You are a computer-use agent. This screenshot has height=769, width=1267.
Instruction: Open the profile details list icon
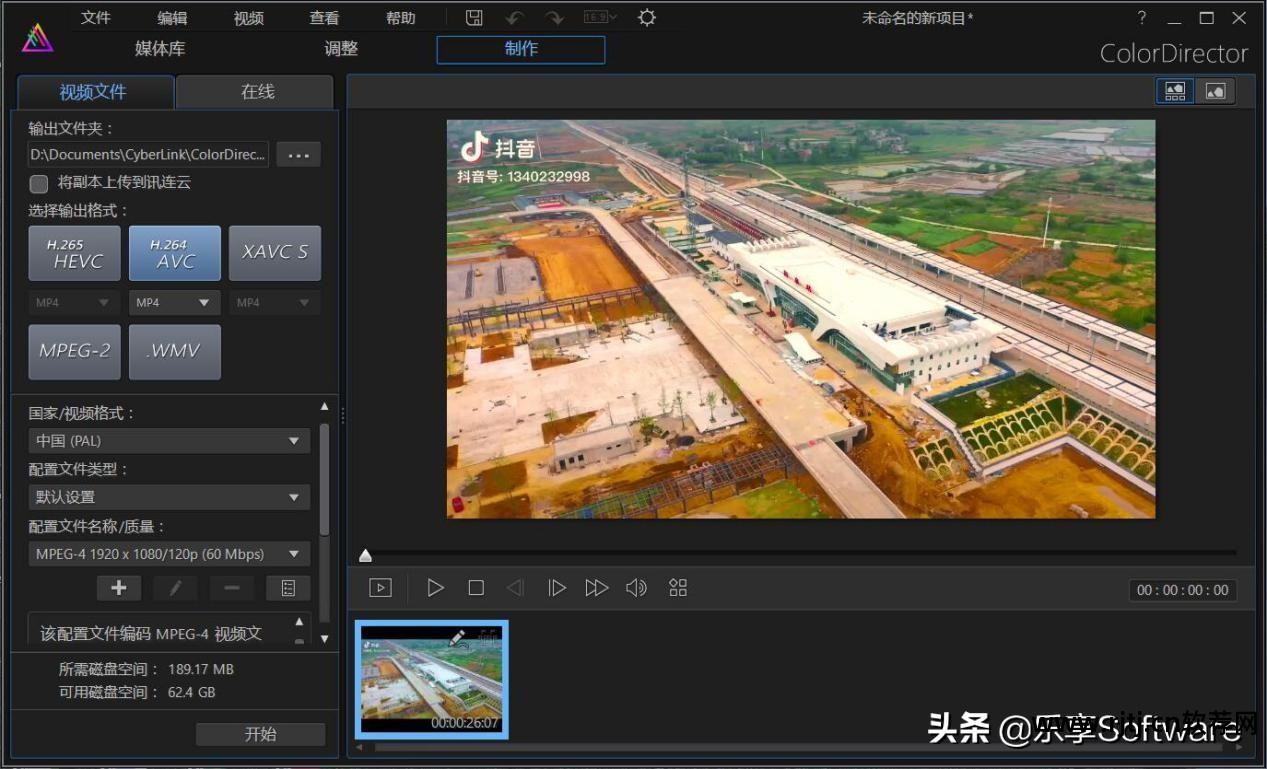[x=288, y=588]
